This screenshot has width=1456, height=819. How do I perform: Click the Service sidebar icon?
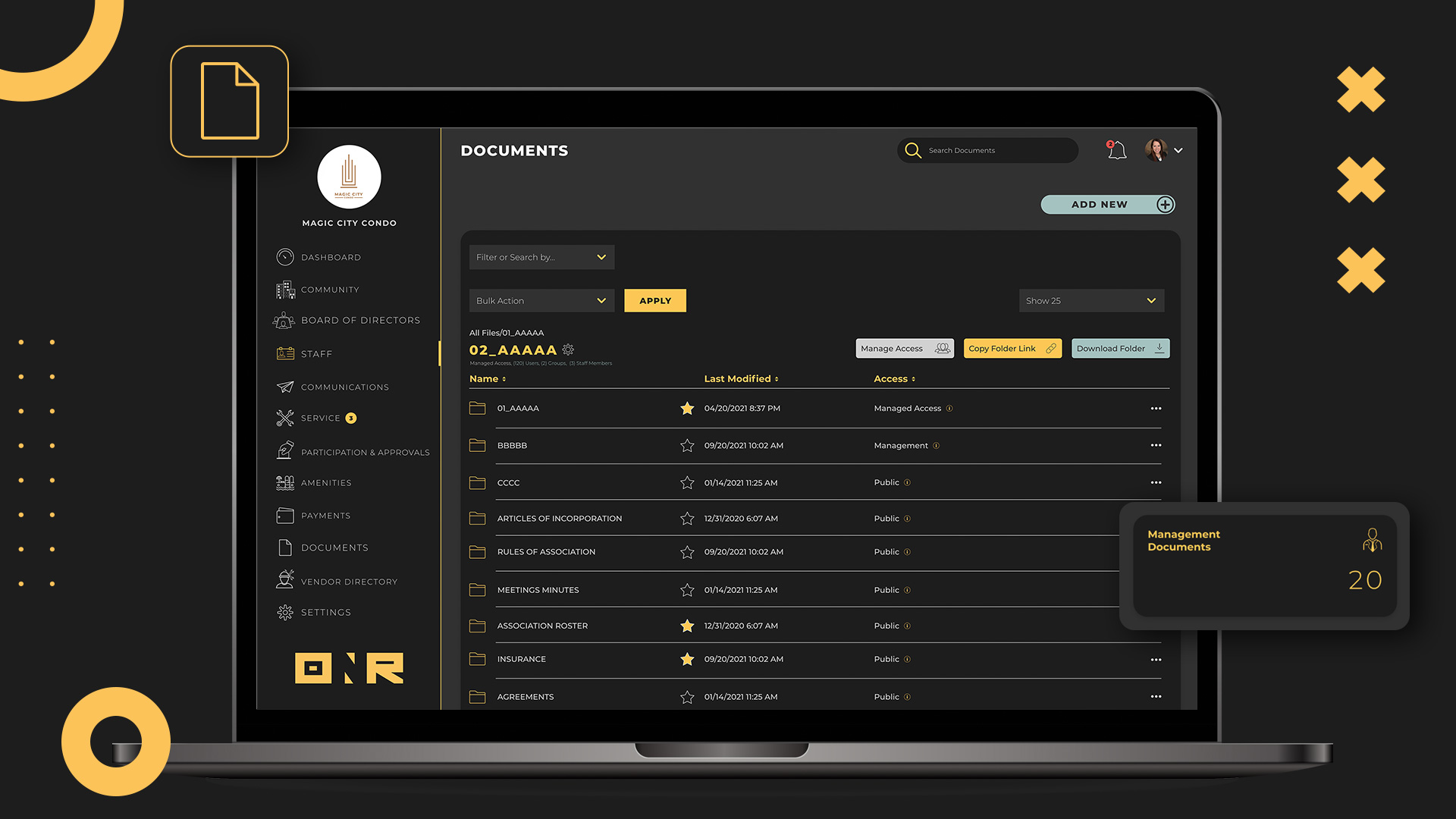pyautogui.click(x=283, y=418)
